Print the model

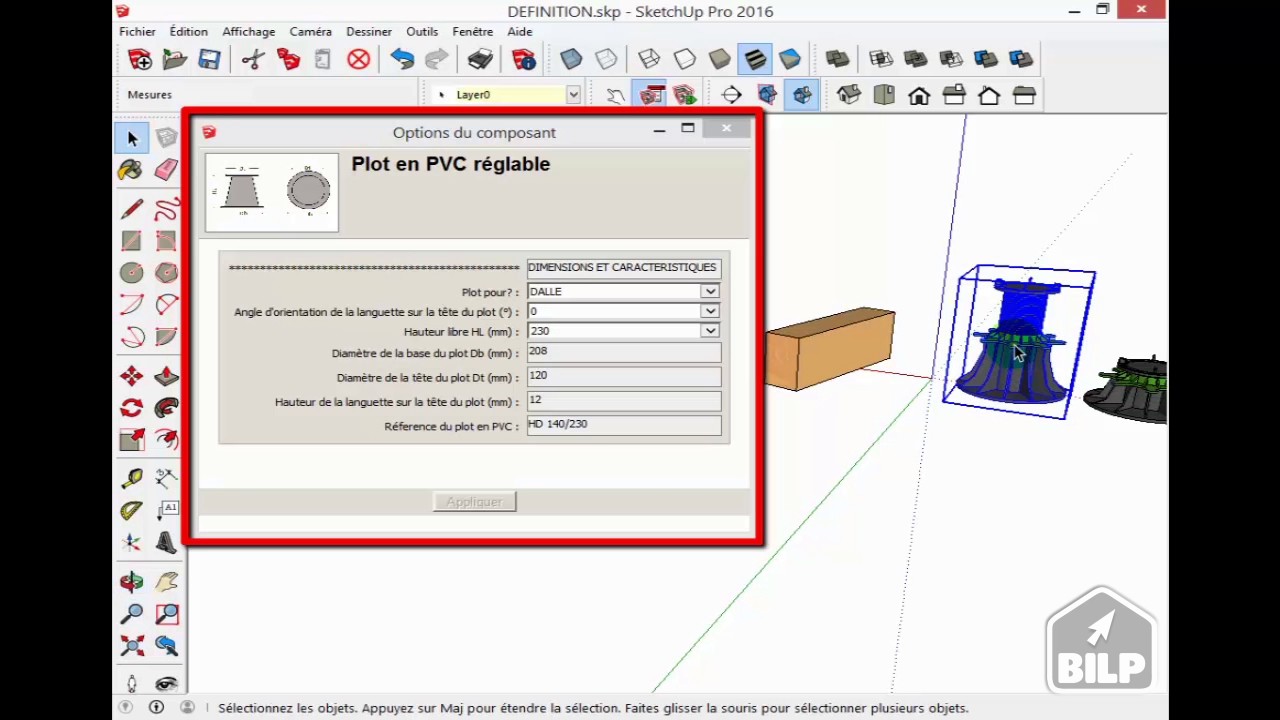pos(481,60)
